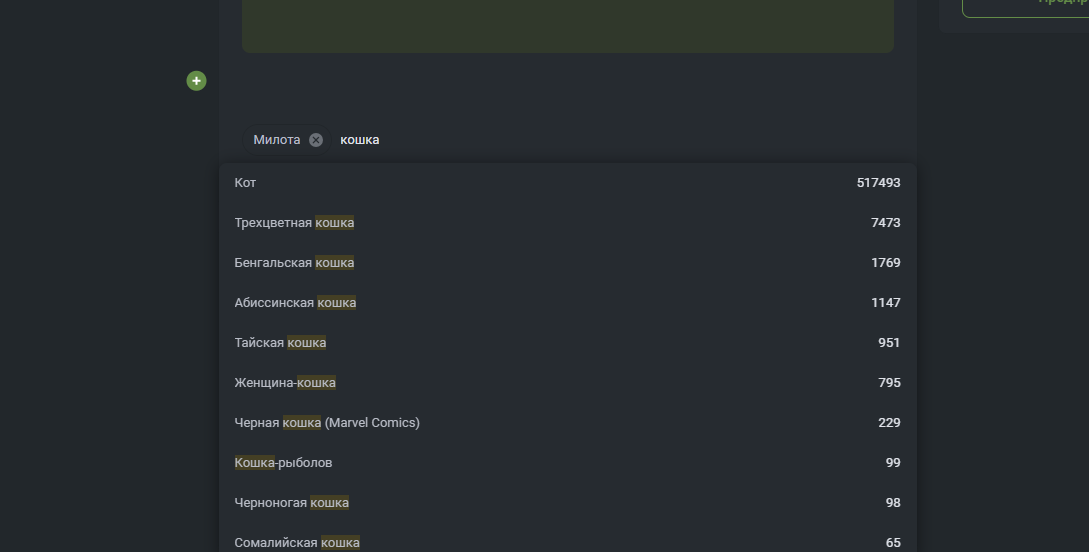This screenshot has height=552, width=1089.
Task: Pick the Бенгальская кошка suggestion
Action: pyautogui.click(x=294, y=263)
